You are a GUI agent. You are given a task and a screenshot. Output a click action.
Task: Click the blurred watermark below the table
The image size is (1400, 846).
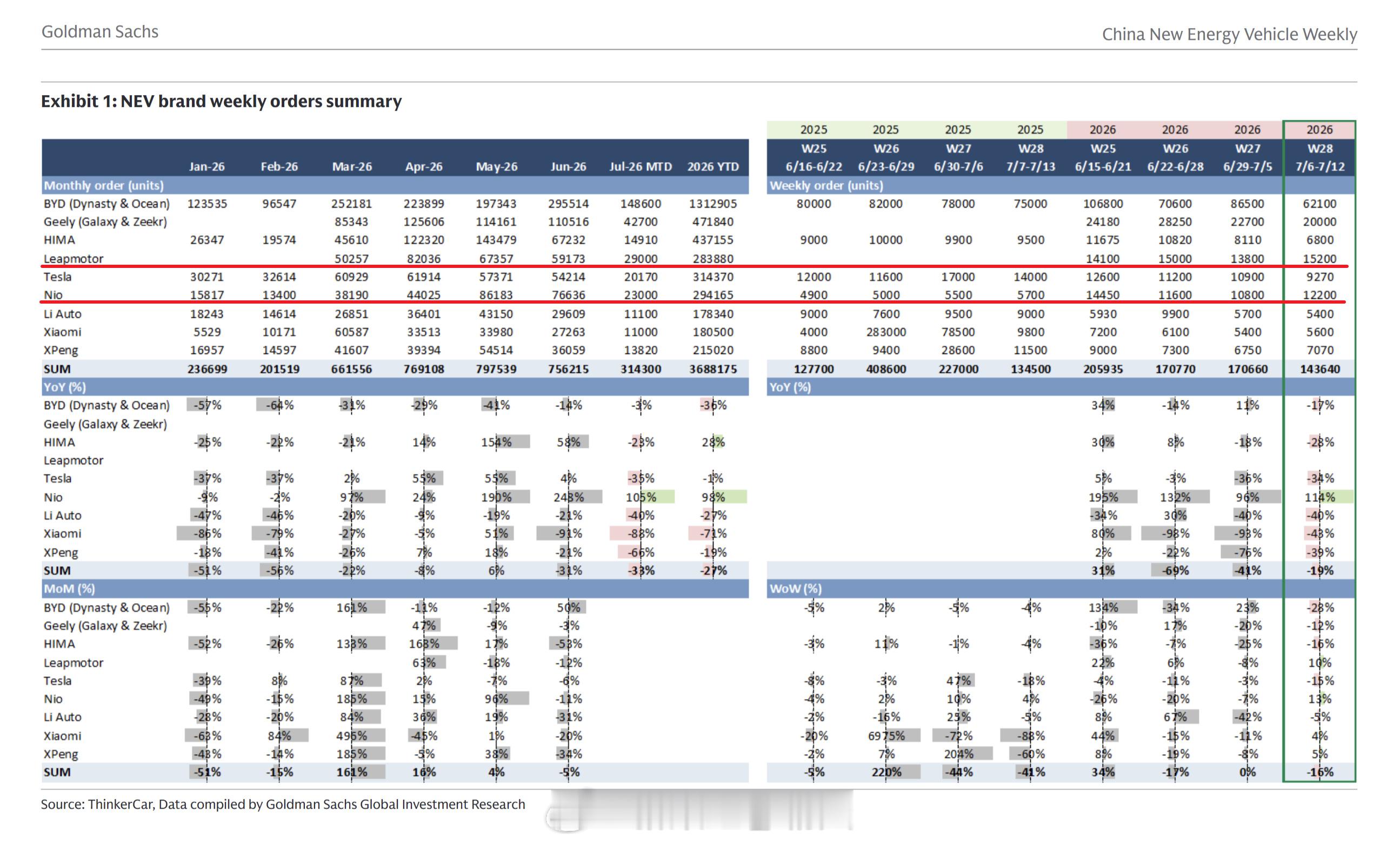click(x=699, y=810)
